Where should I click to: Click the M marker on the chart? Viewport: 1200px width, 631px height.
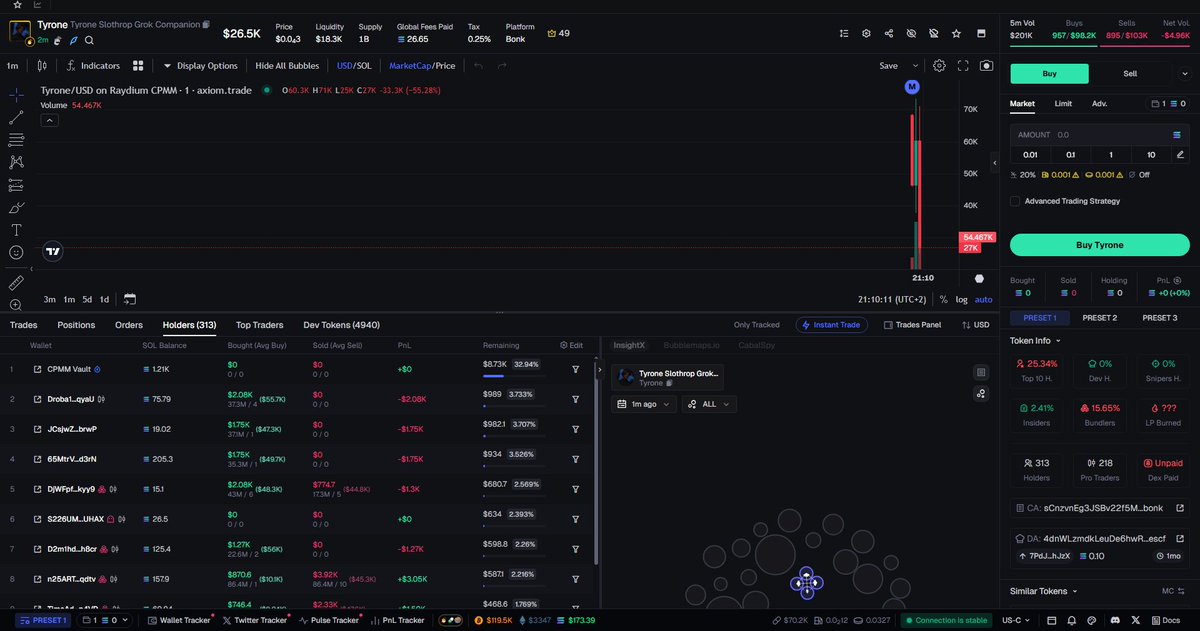pyautogui.click(x=911, y=88)
